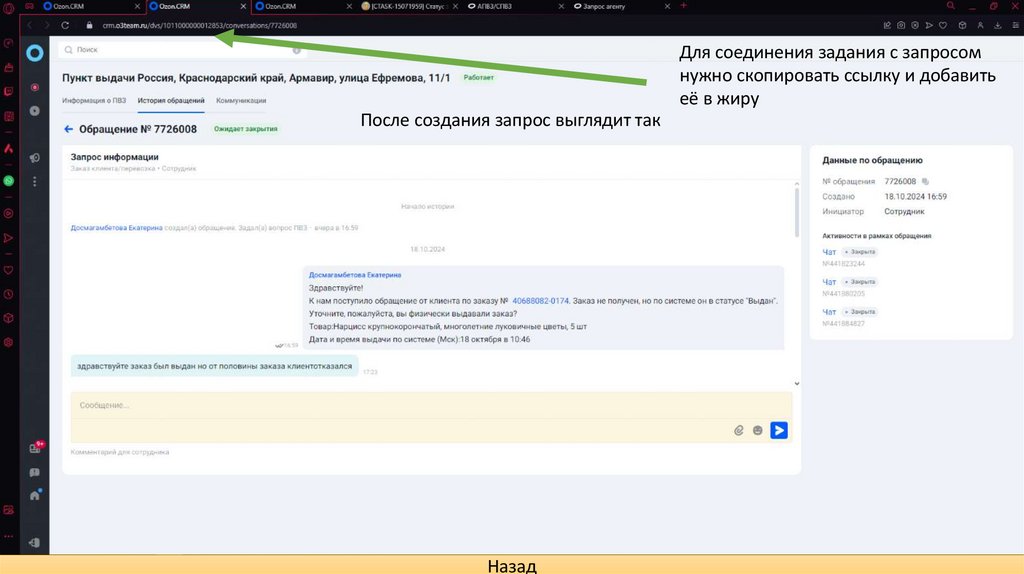Open Чат activity №441823244
The width and height of the screenshot is (1024, 574).
829,252
